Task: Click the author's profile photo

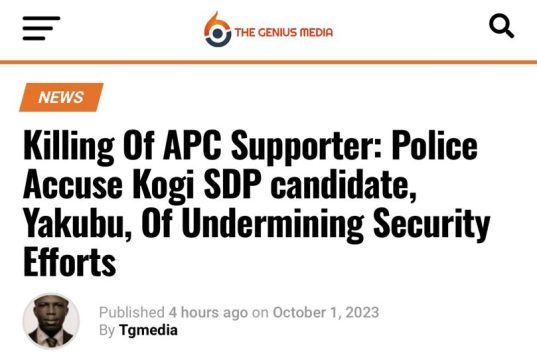Action: pos(51,321)
